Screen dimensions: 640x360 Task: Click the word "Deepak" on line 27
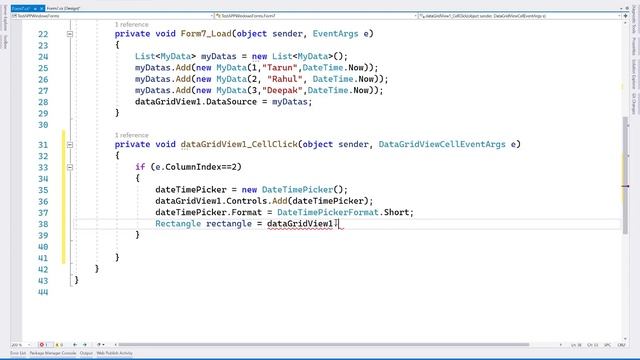tap(282, 91)
